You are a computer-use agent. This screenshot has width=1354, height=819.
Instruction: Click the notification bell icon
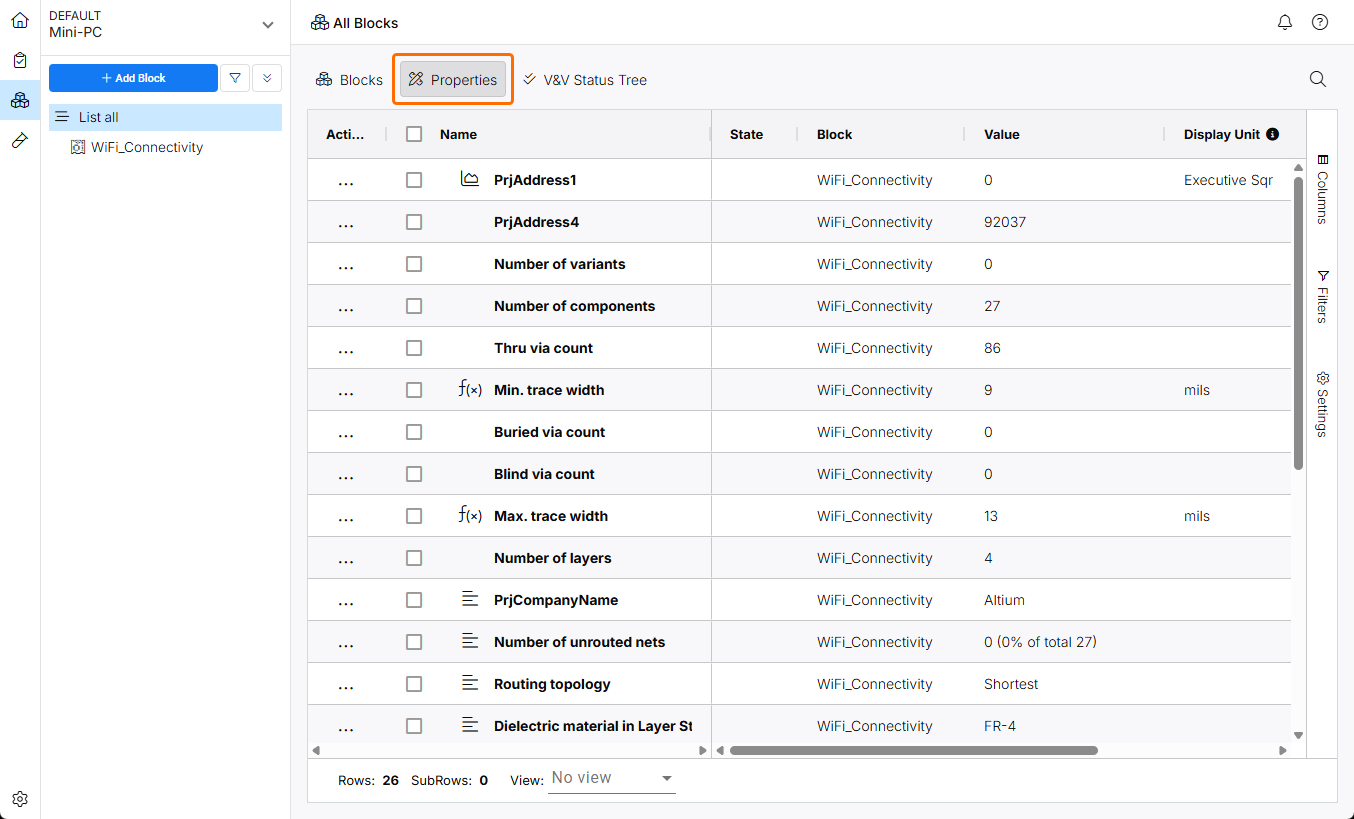pyautogui.click(x=1285, y=22)
